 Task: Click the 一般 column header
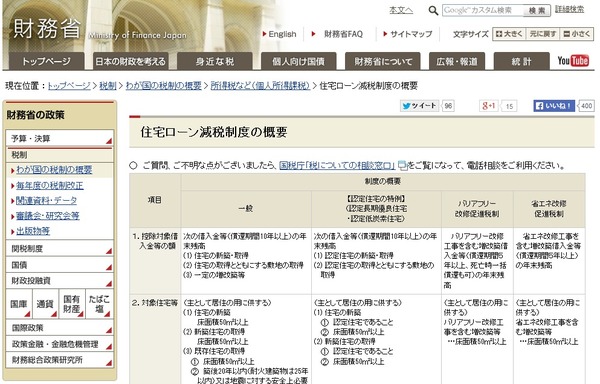point(246,208)
